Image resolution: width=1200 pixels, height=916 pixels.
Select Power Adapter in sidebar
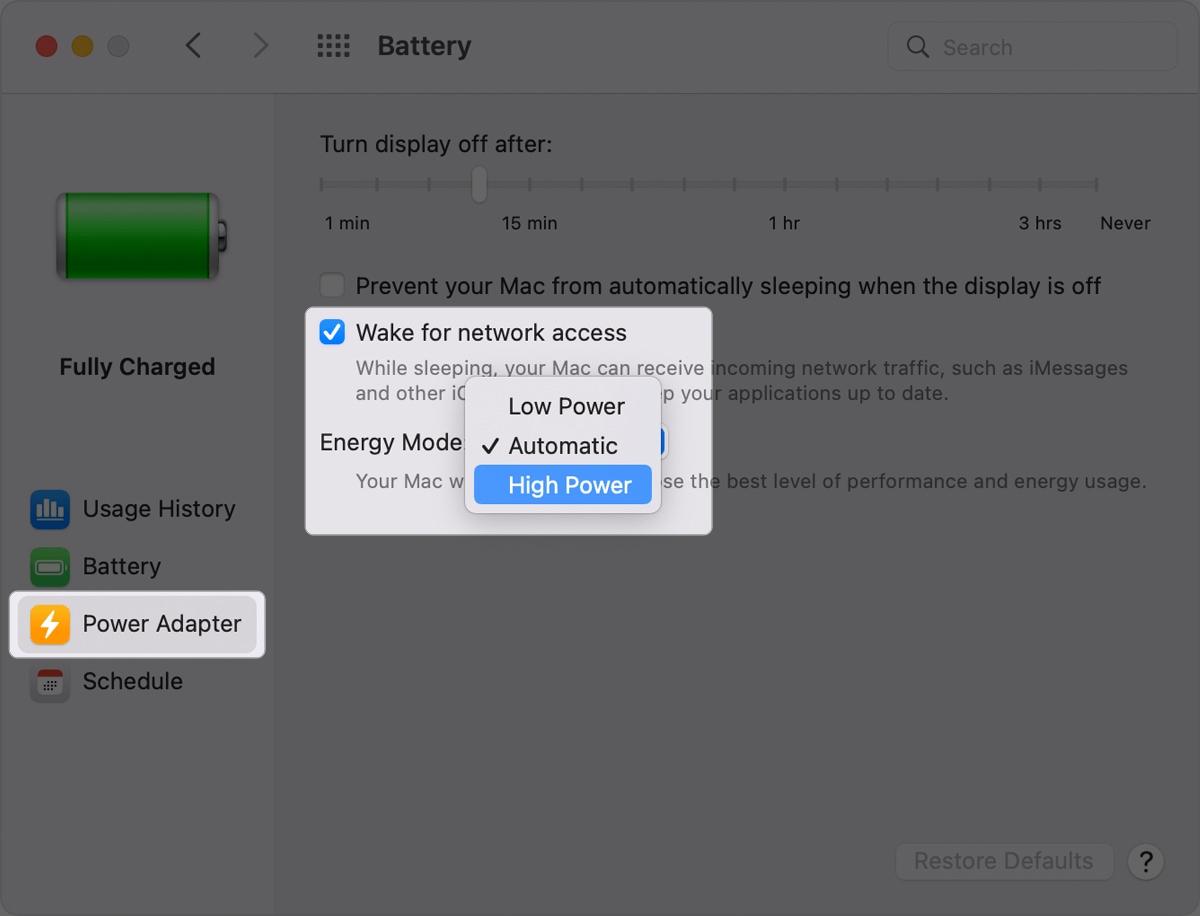coord(137,624)
